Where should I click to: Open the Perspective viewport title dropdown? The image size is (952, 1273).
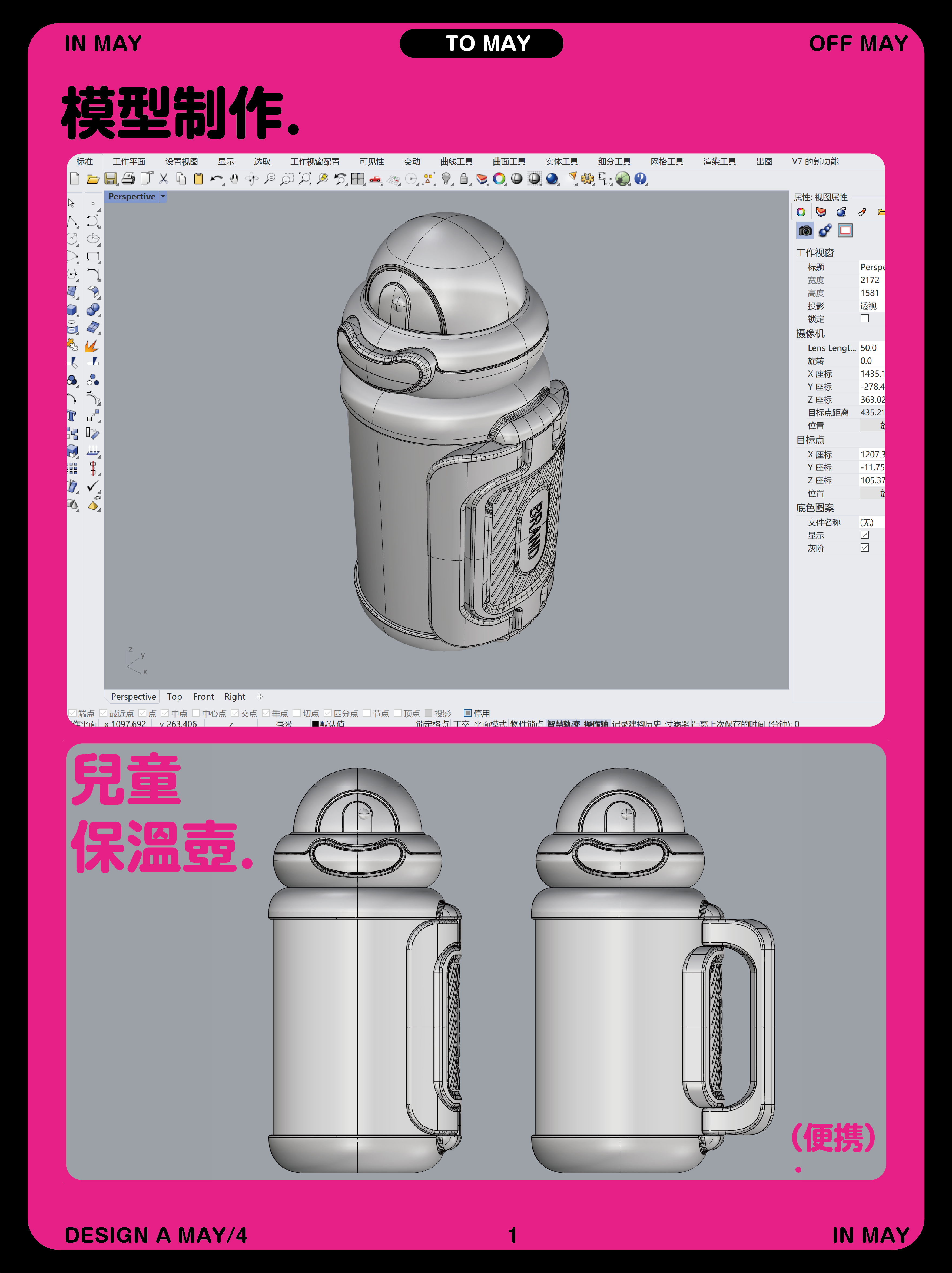pos(163,196)
